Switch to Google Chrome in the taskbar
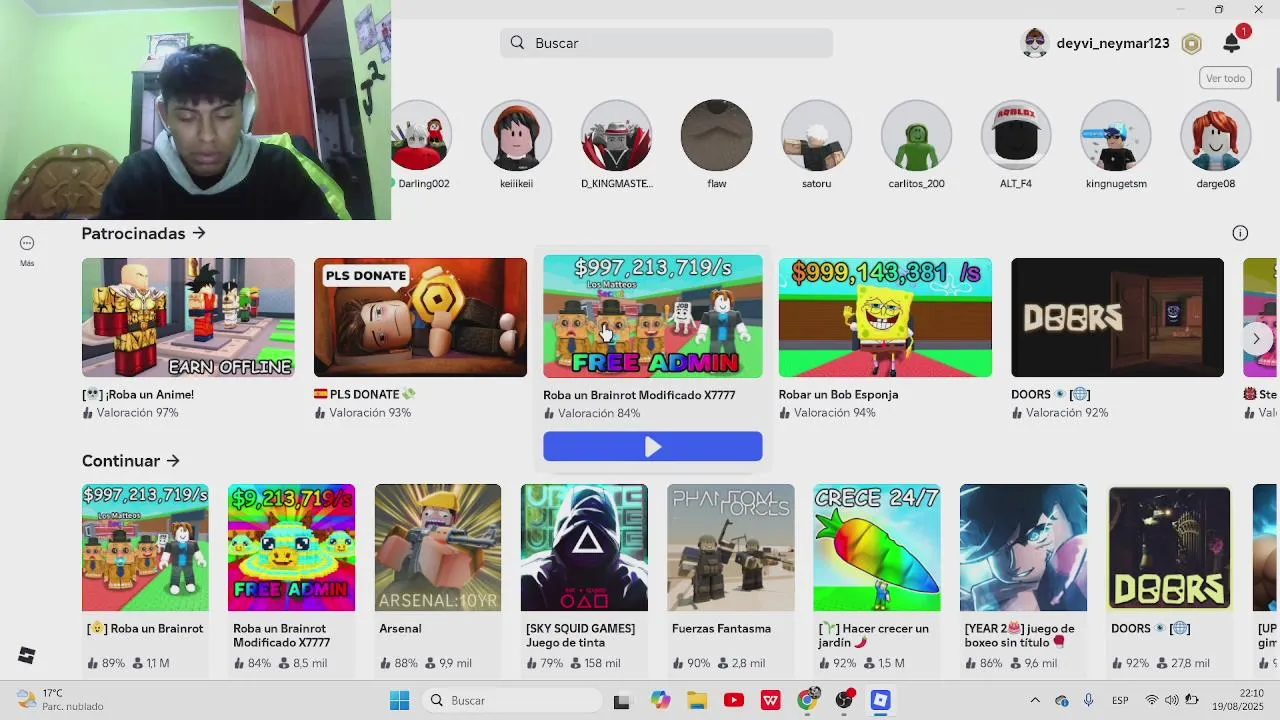The width and height of the screenshot is (1280, 720). click(x=807, y=700)
